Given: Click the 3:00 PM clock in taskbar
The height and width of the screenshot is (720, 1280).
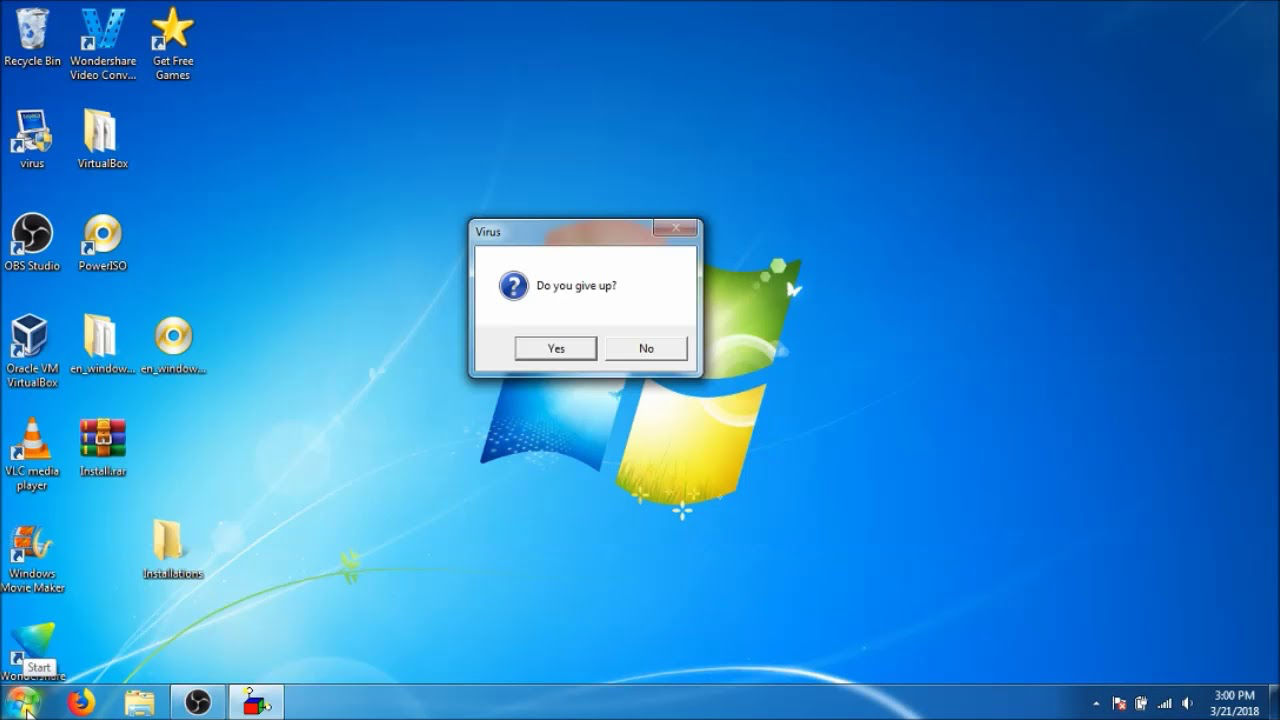Looking at the screenshot, I should (x=1234, y=703).
